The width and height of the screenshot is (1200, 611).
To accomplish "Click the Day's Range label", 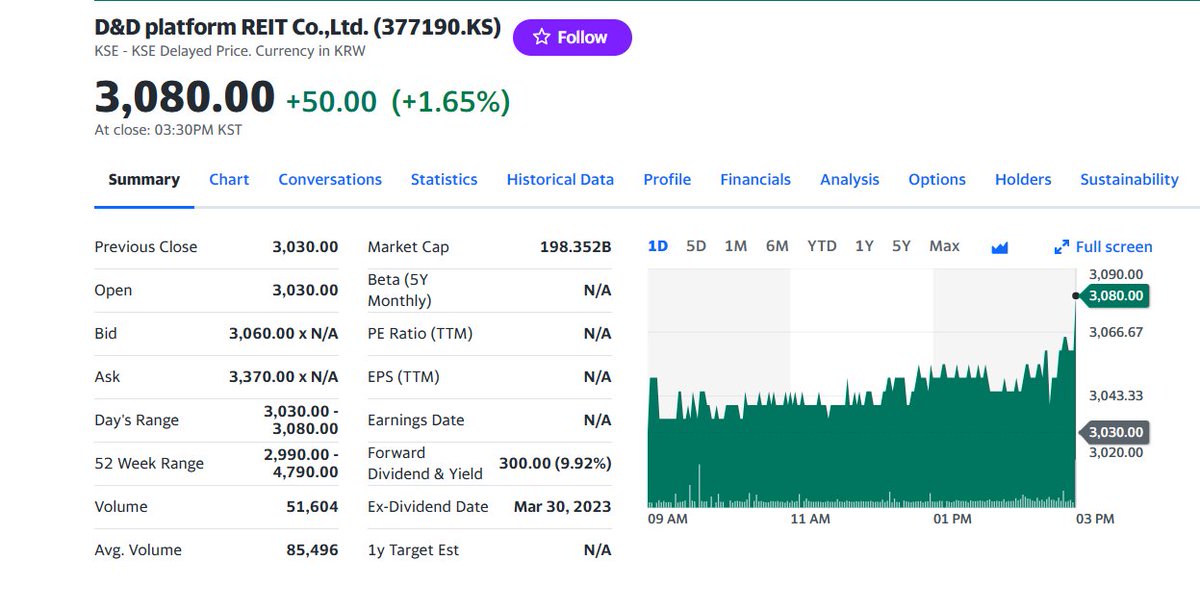I will click(137, 420).
